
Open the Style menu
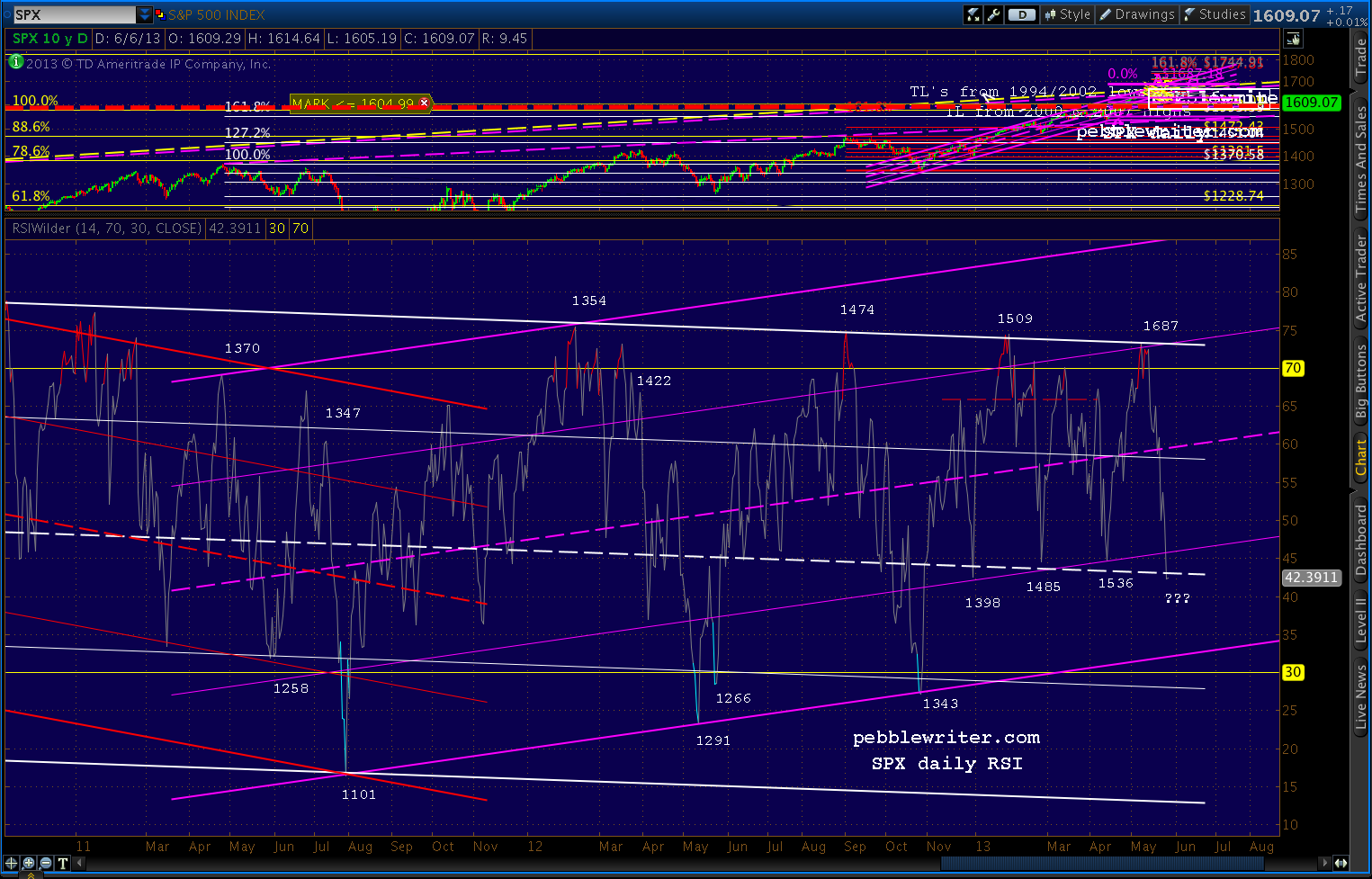(x=1067, y=14)
